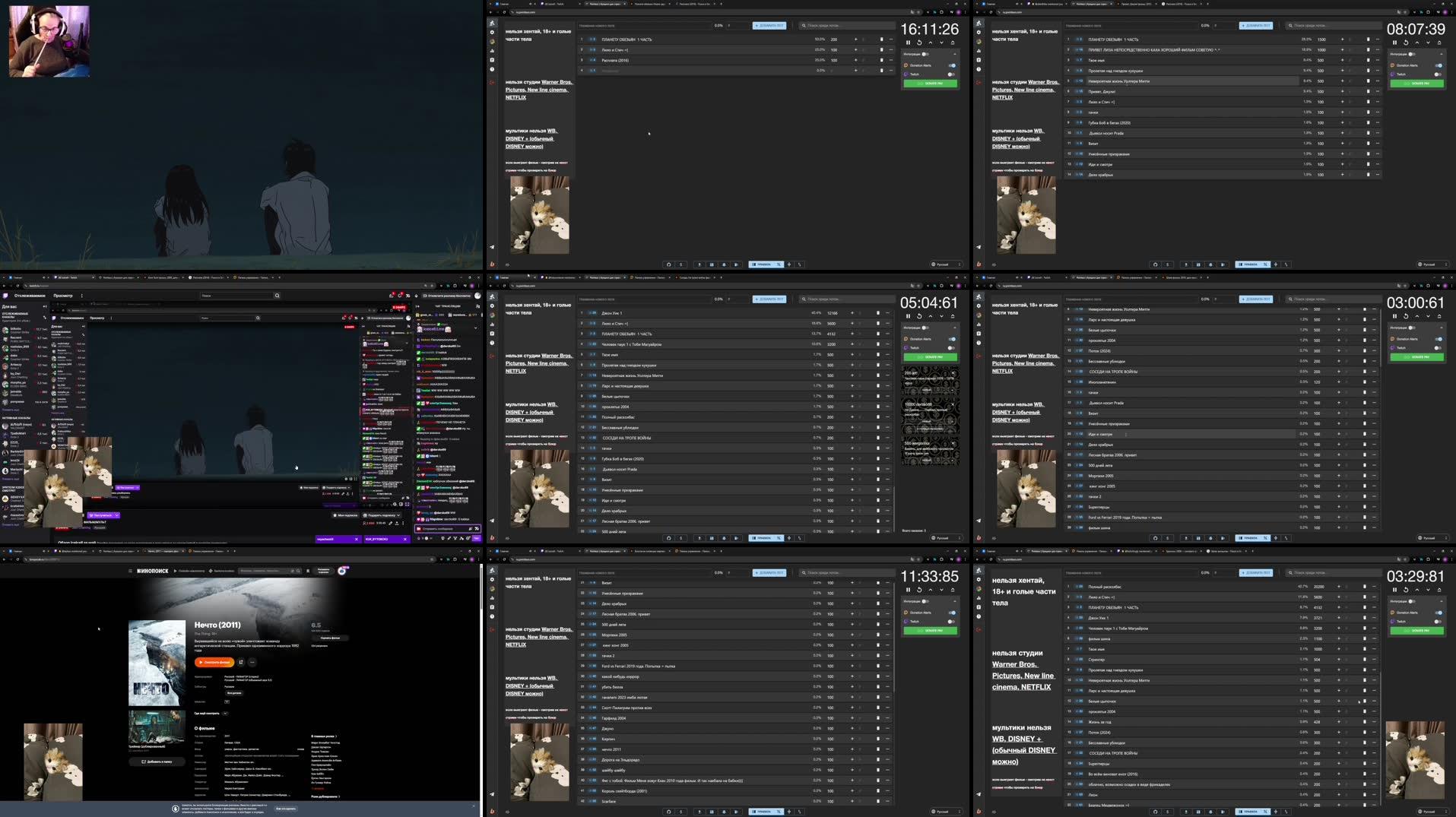Open the bookmark icon in the Kinopoisk header

pos(308,571)
